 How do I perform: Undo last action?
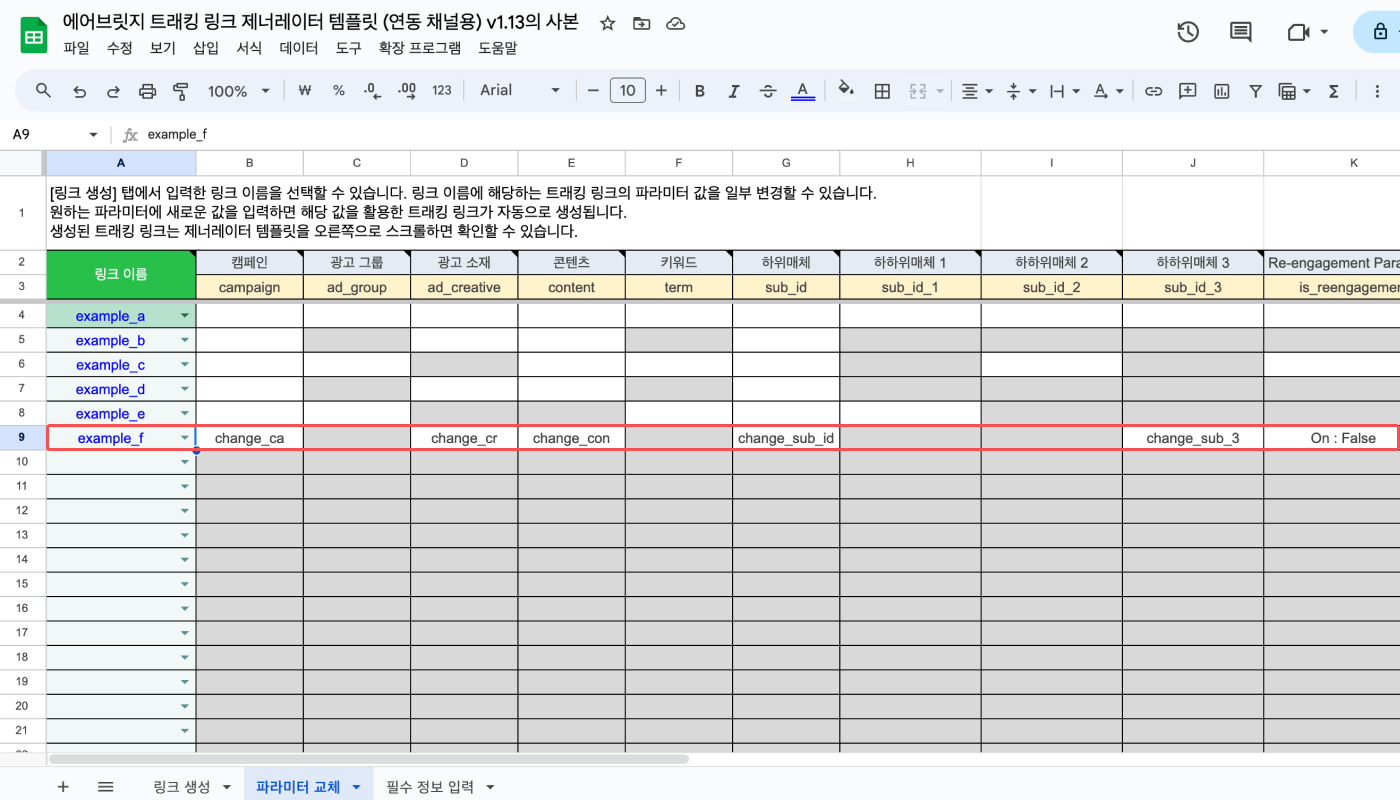(x=79, y=91)
